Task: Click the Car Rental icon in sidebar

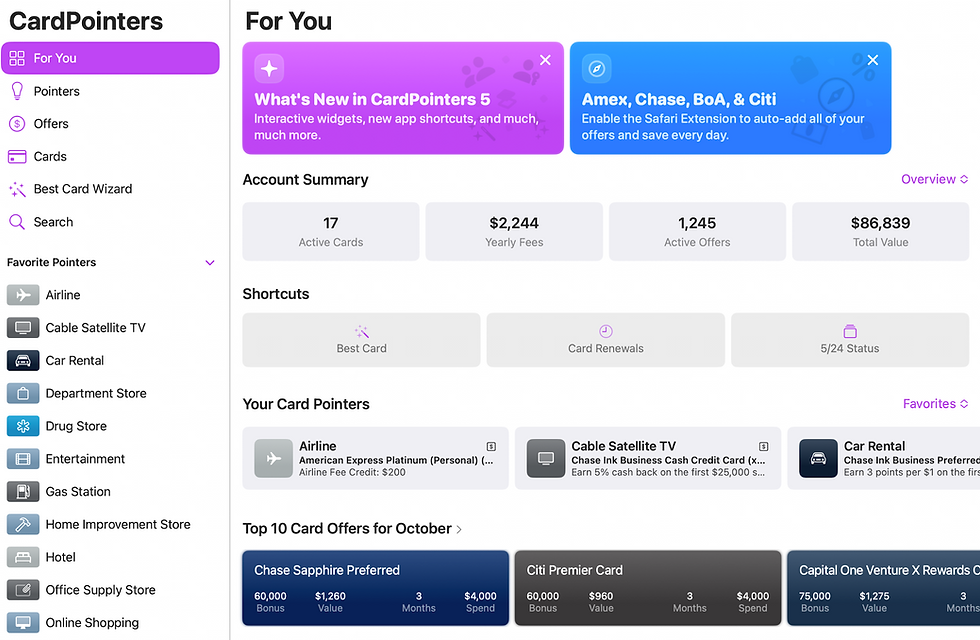Action: 23,361
